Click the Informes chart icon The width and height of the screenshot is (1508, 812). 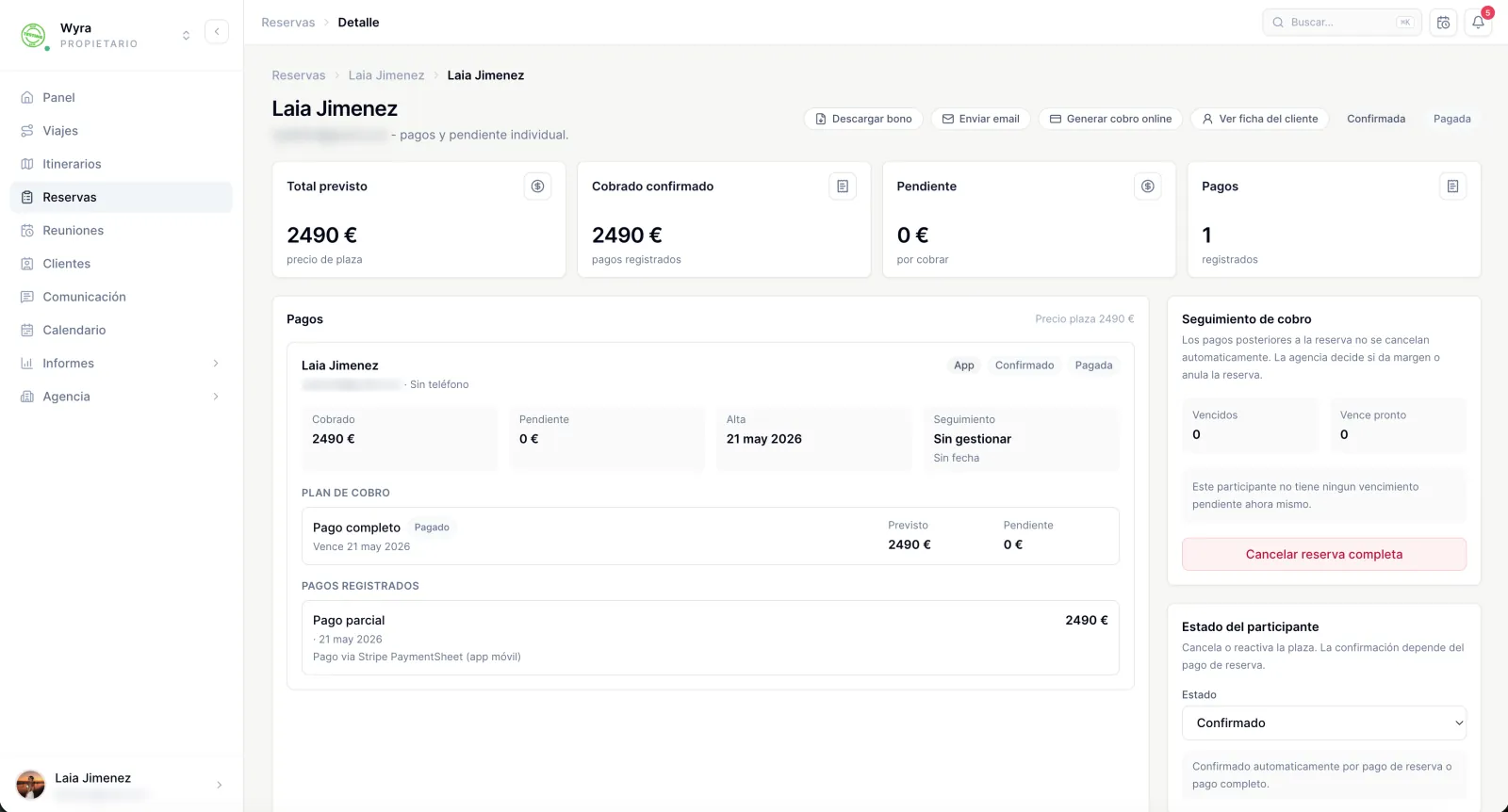pos(27,364)
